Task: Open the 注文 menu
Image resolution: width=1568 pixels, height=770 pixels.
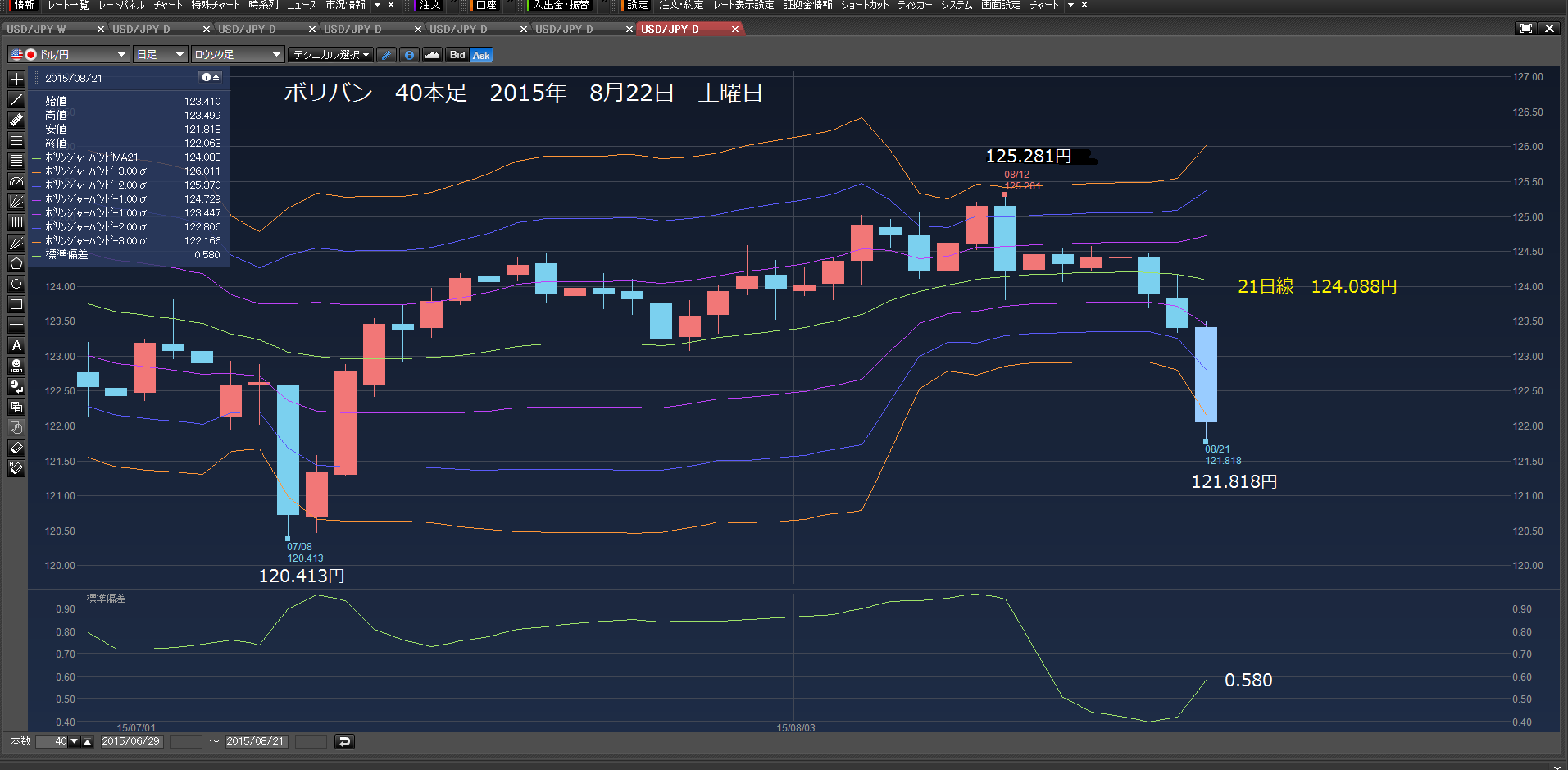Action: pos(429,5)
